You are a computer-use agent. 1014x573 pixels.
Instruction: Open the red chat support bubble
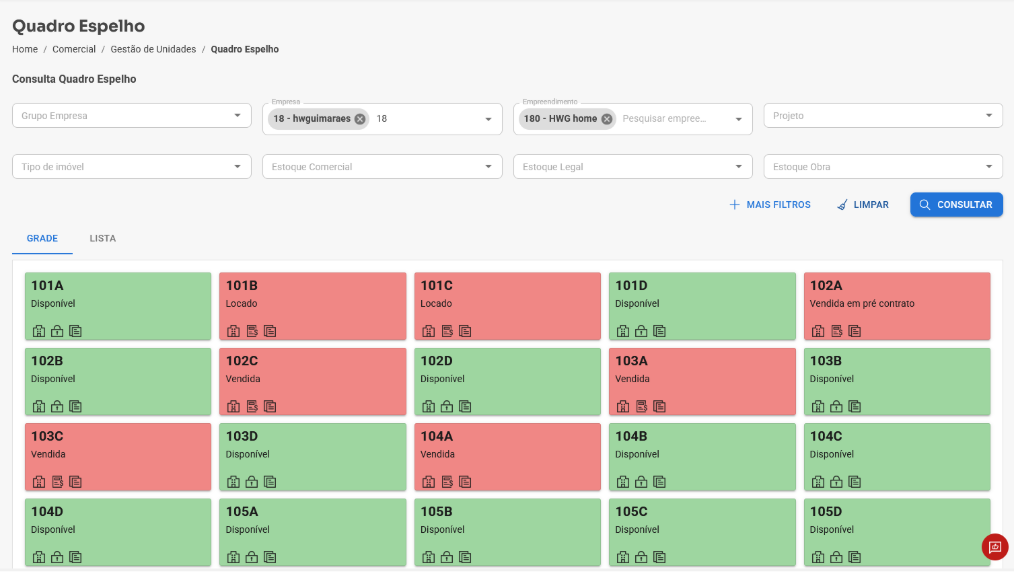pos(995,547)
